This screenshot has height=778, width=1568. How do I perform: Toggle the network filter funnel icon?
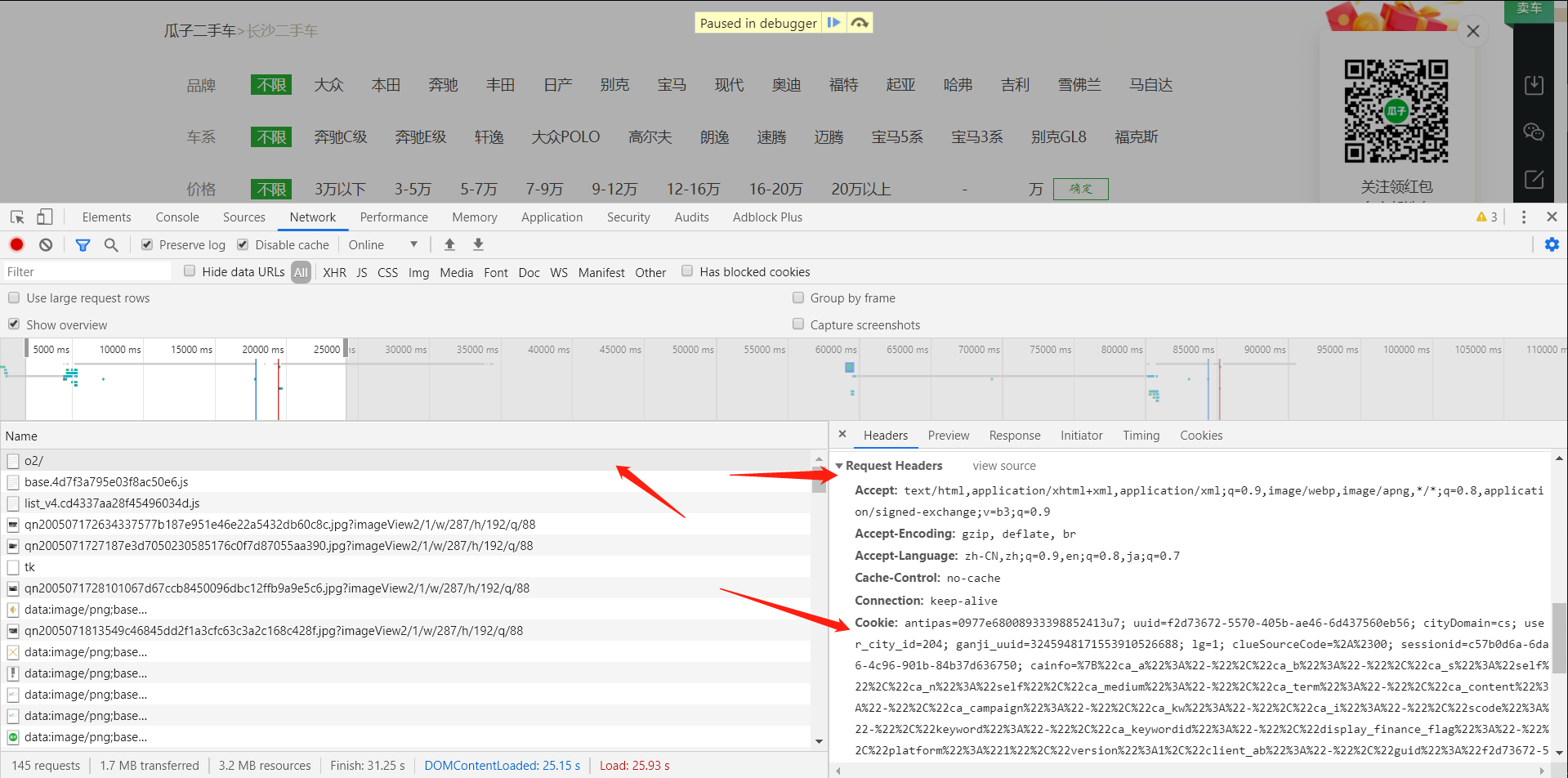point(83,244)
